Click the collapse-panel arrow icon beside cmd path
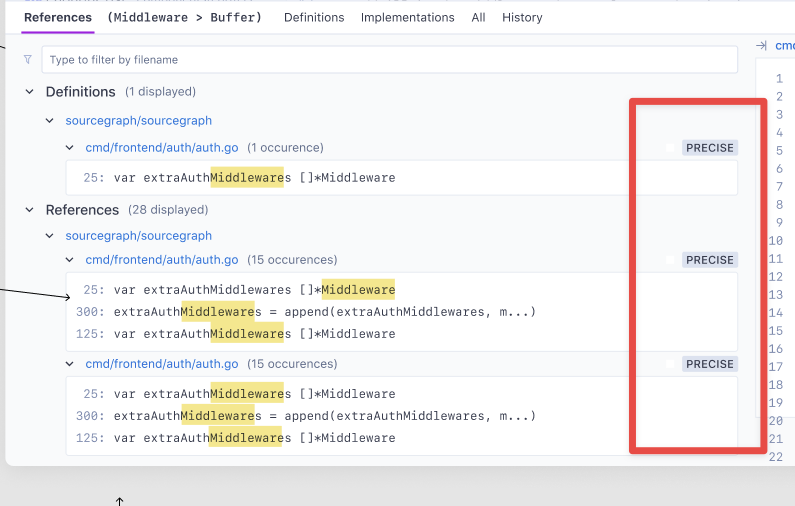 (761, 46)
